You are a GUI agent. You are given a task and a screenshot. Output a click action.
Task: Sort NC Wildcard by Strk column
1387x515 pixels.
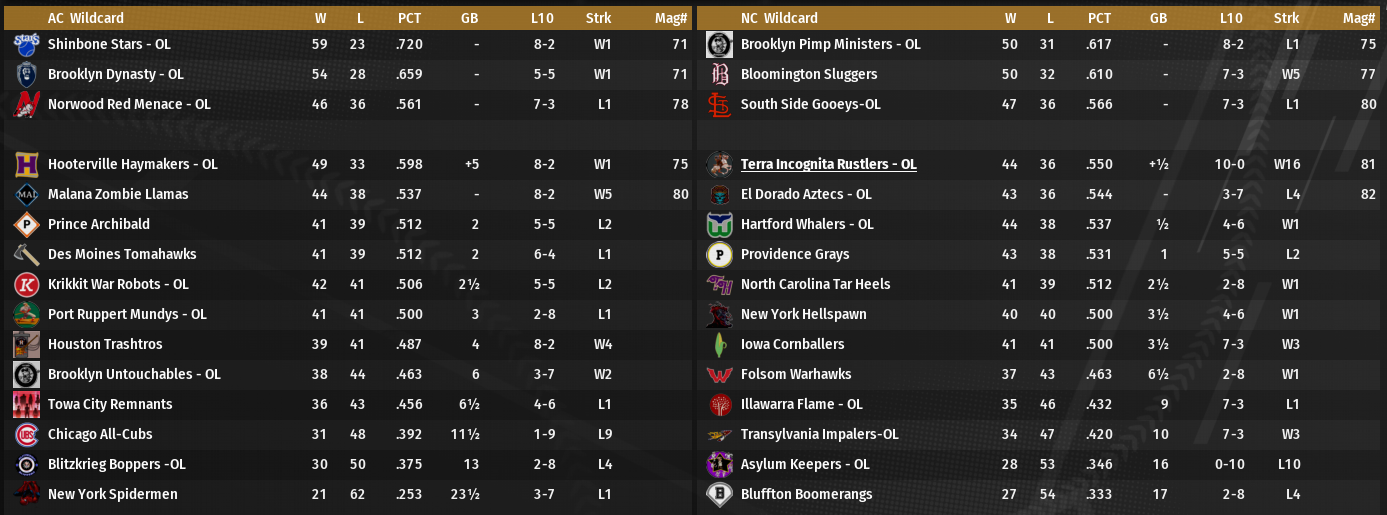tap(1286, 18)
